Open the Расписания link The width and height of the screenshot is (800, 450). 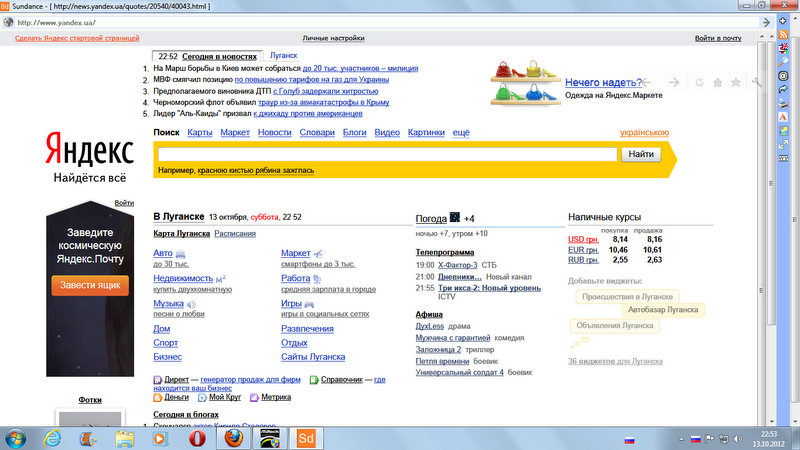pos(235,233)
